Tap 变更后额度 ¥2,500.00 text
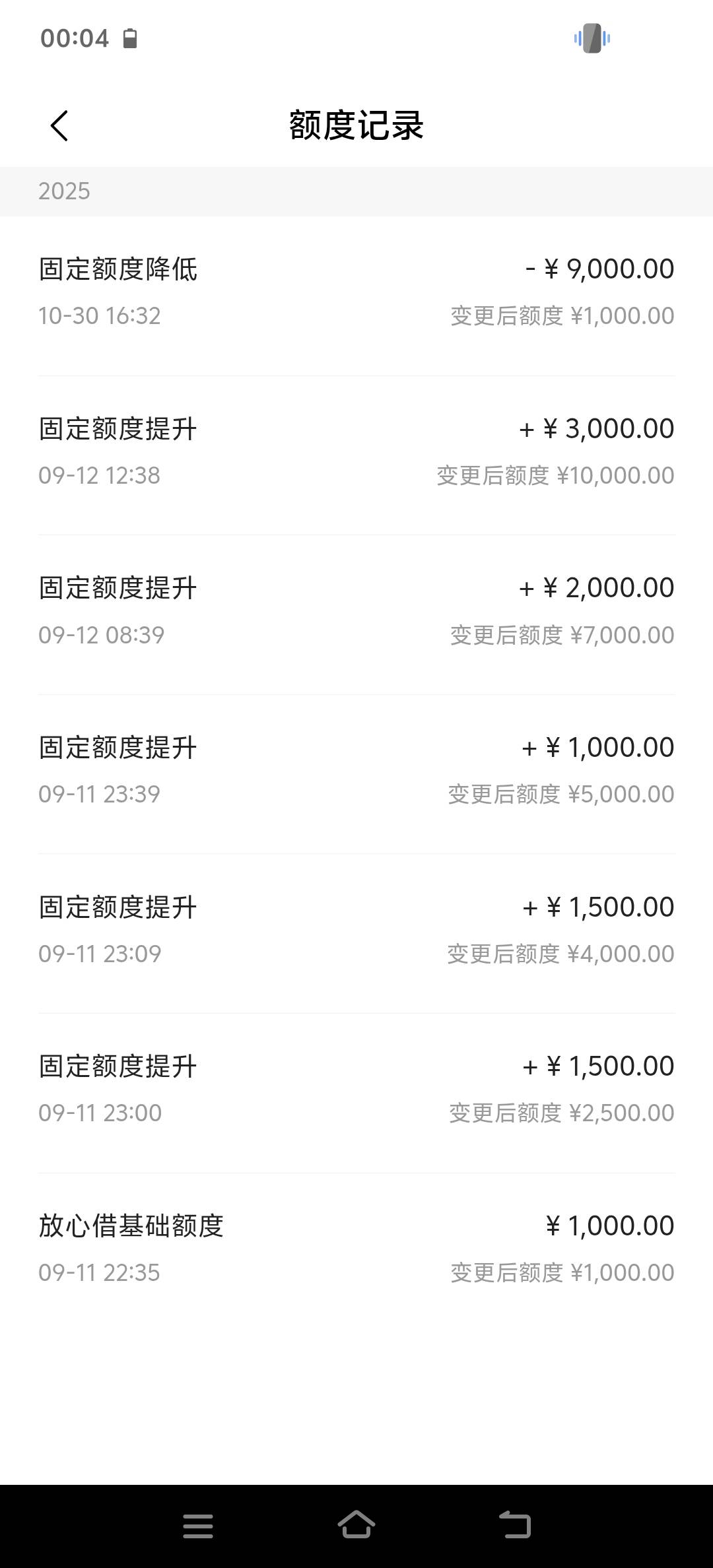The height and width of the screenshot is (1568, 713). (x=561, y=1113)
